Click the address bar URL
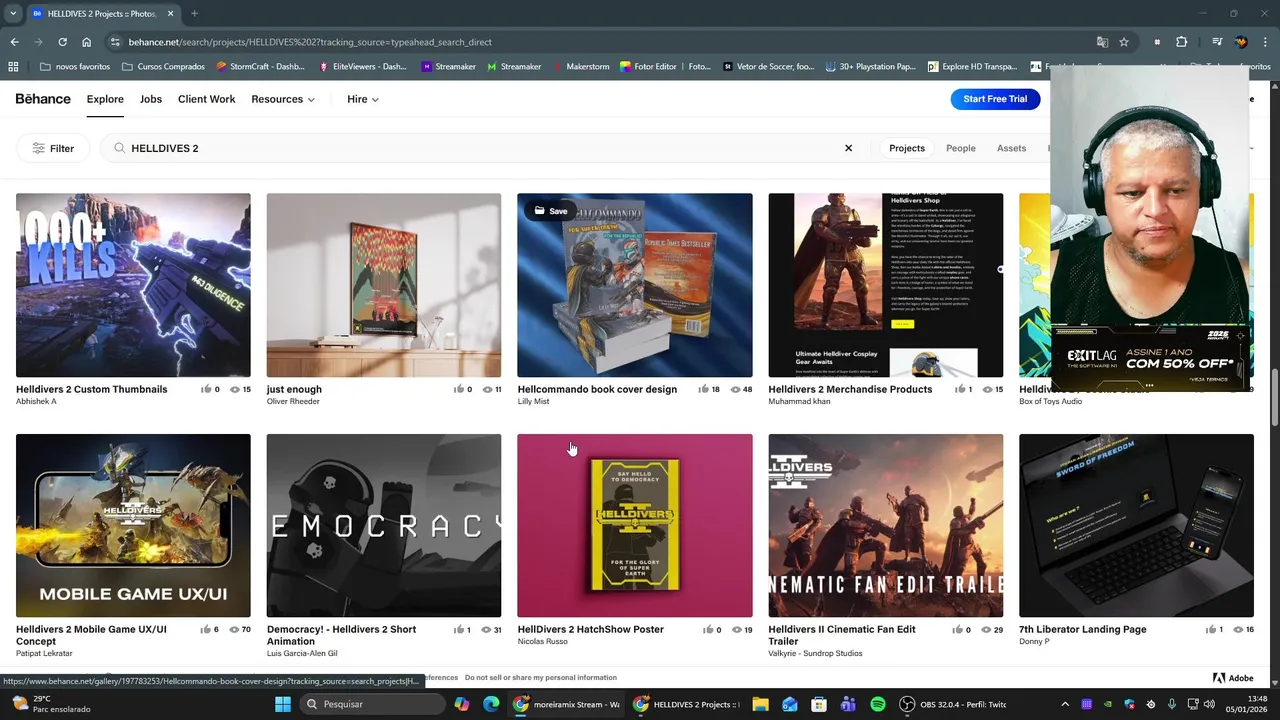The width and height of the screenshot is (1280, 720). point(310,42)
